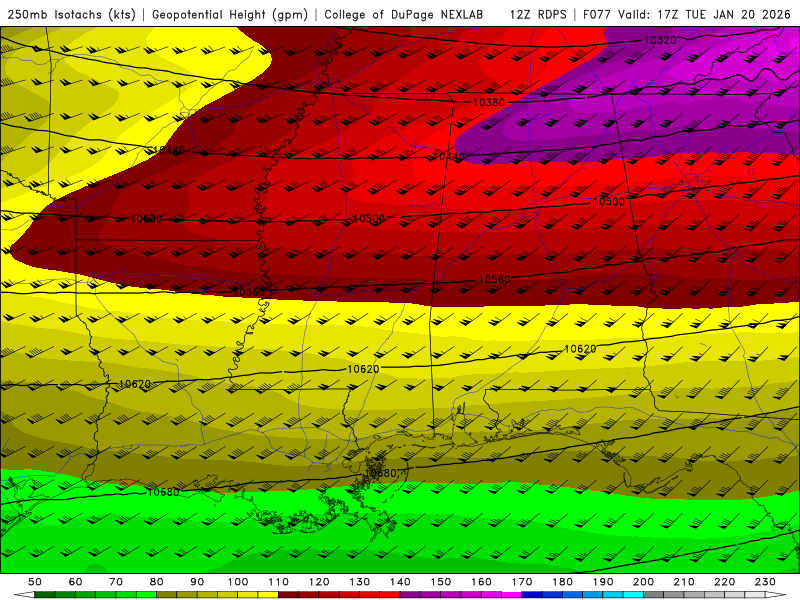The image size is (800, 600).
Task: Pick the bright red swatch before the 140 label
Action: [x=390, y=595]
